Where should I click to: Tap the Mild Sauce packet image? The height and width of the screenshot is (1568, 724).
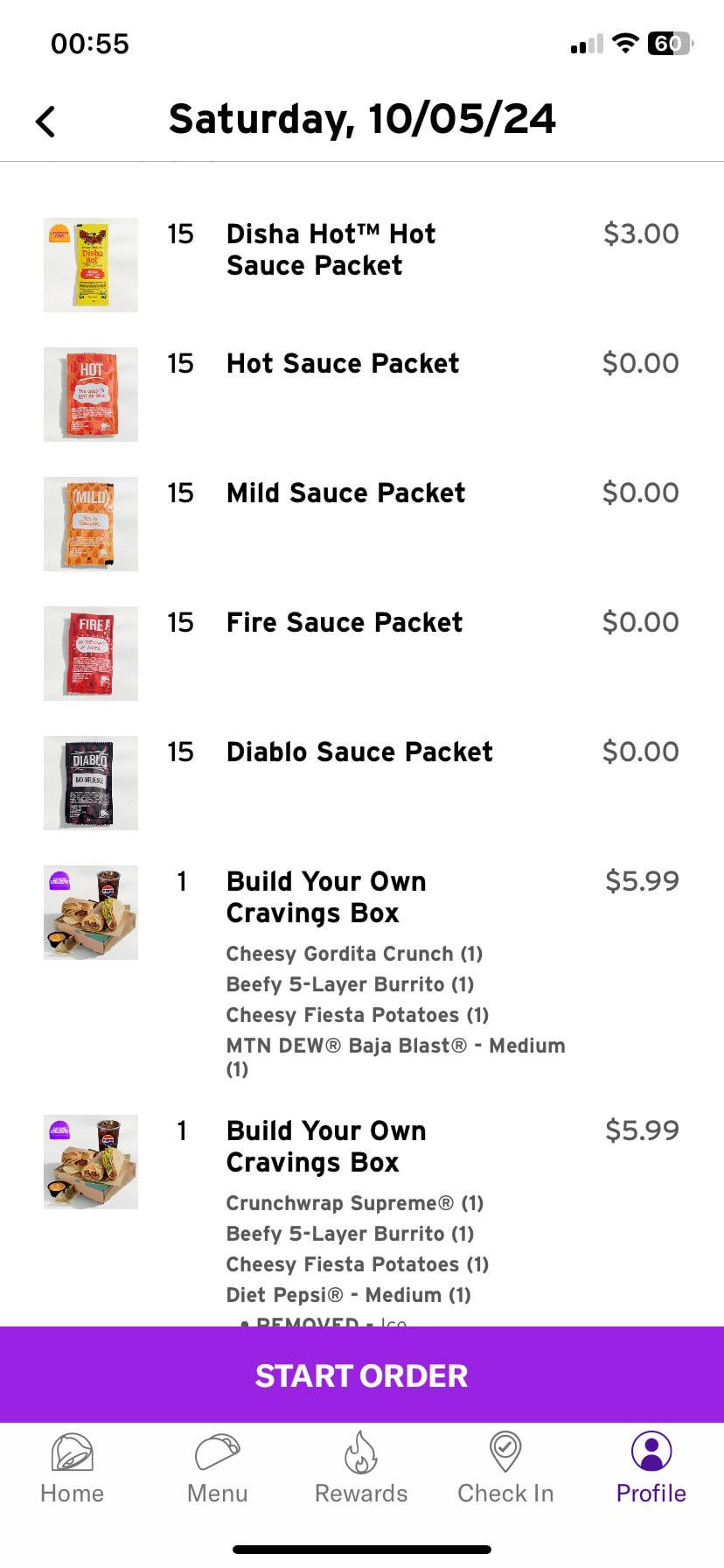[x=91, y=524]
